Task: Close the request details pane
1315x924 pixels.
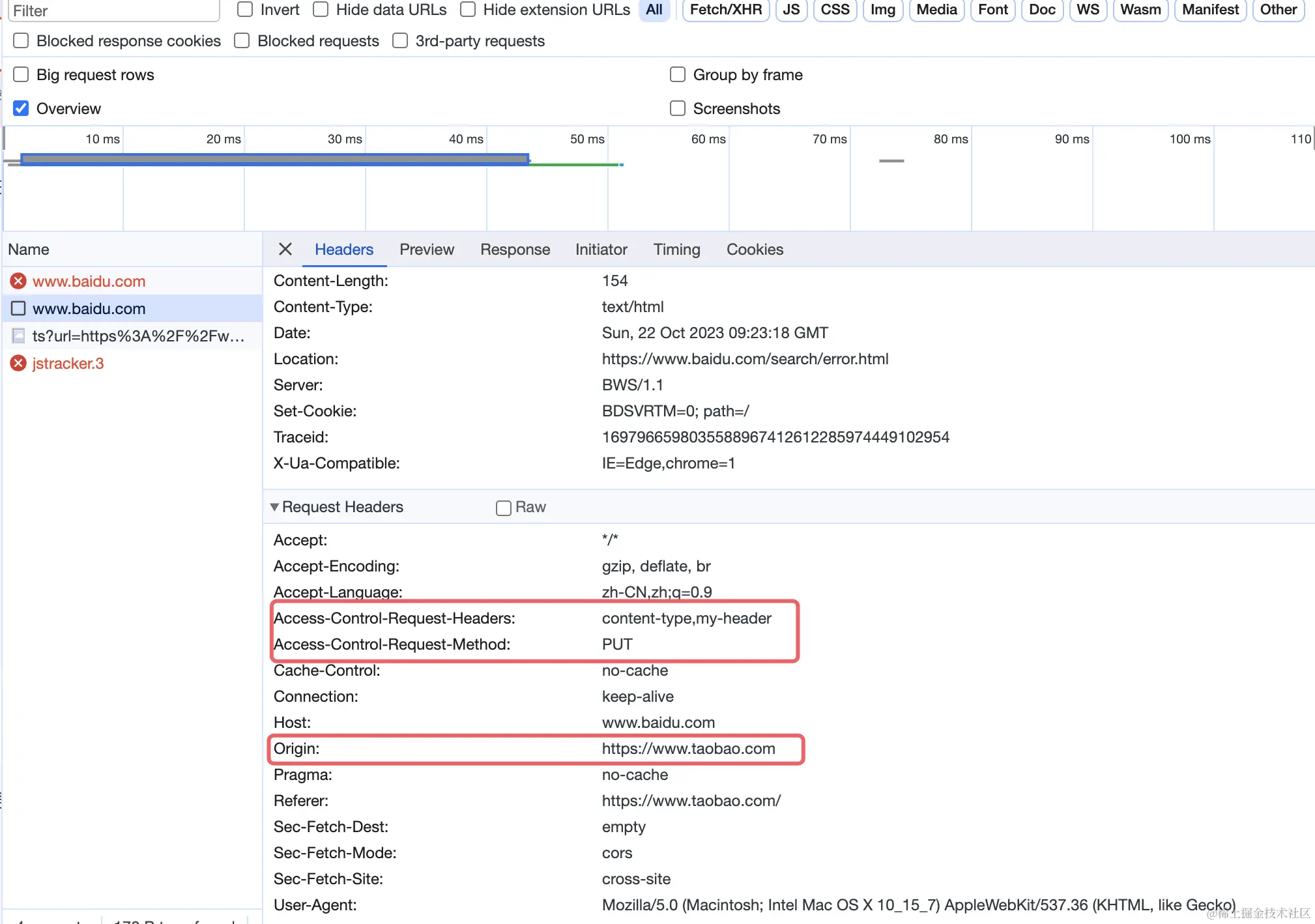Action: pos(285,250)
